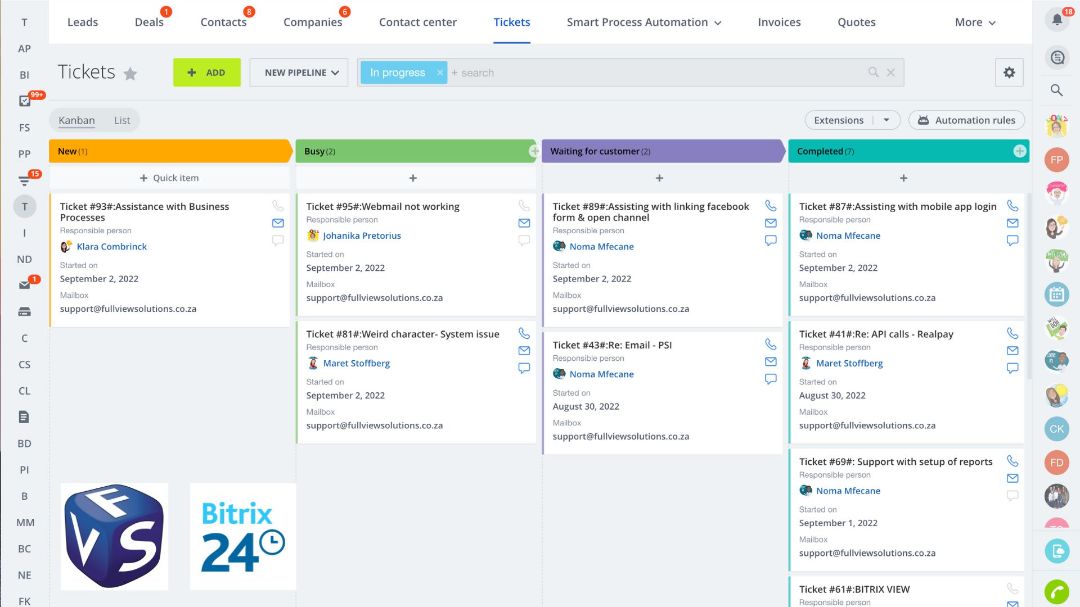Toggle the favorite star next to Tickets title
Screen dimensions: 1080x607
(x=133, y=71)
